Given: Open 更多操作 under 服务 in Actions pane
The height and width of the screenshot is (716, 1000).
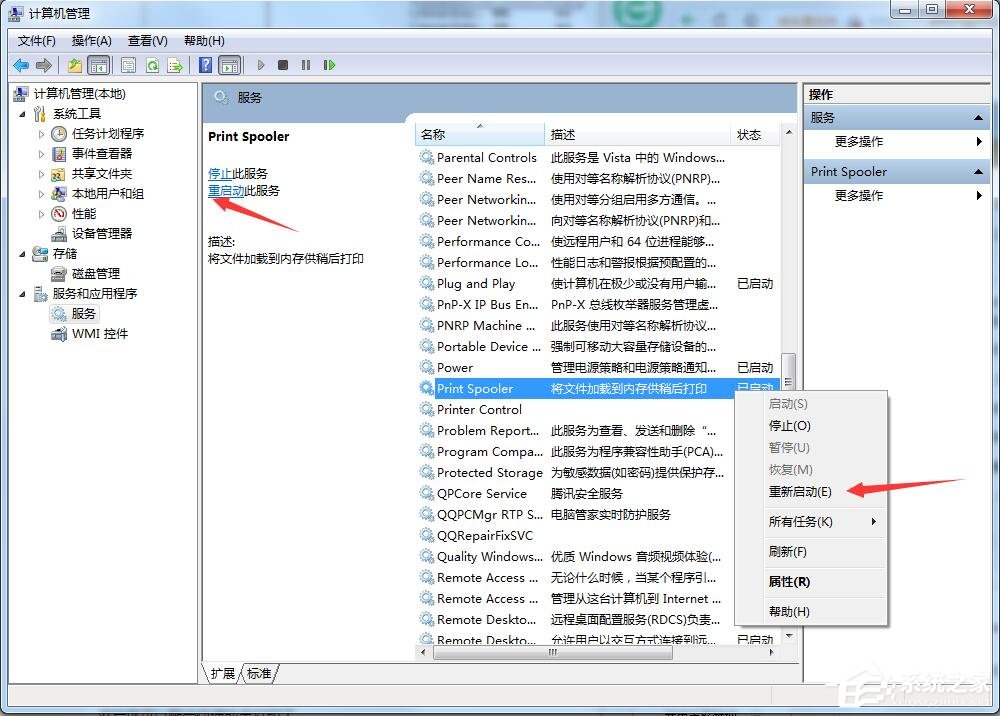Looking at the screenshot, I should pos(858,142).
